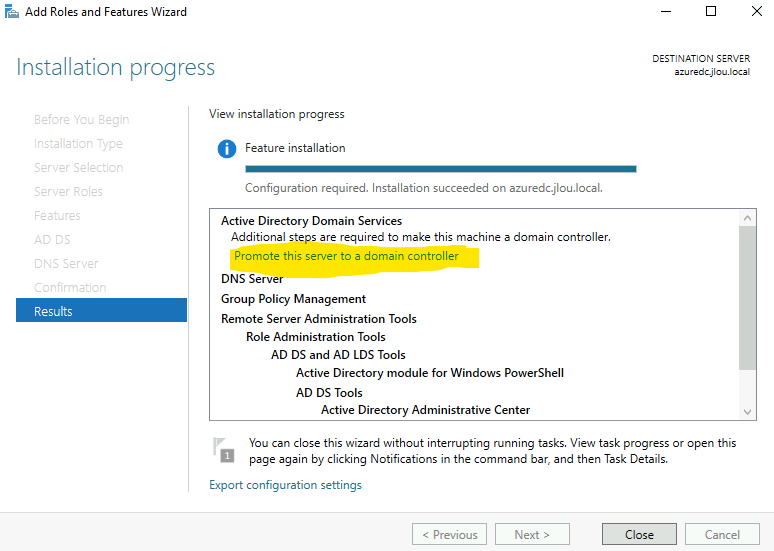
Task: Click destination server name azuredc.jlou.local
Action: (x=712, y=72)
